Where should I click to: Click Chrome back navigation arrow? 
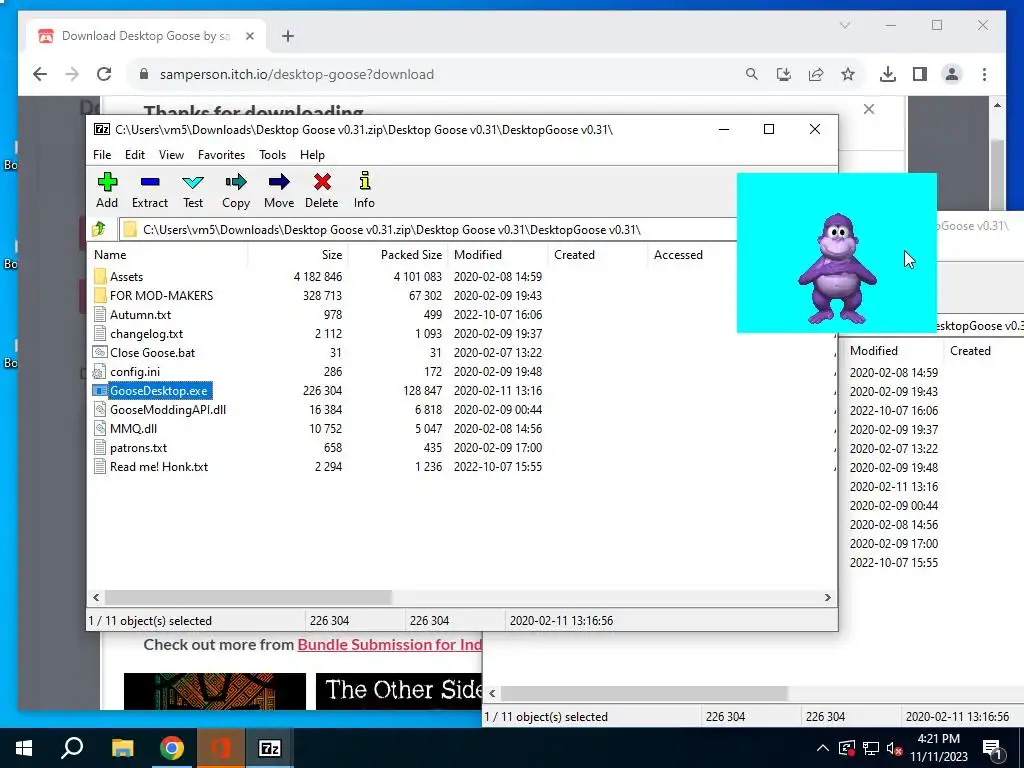pos(40,74)
